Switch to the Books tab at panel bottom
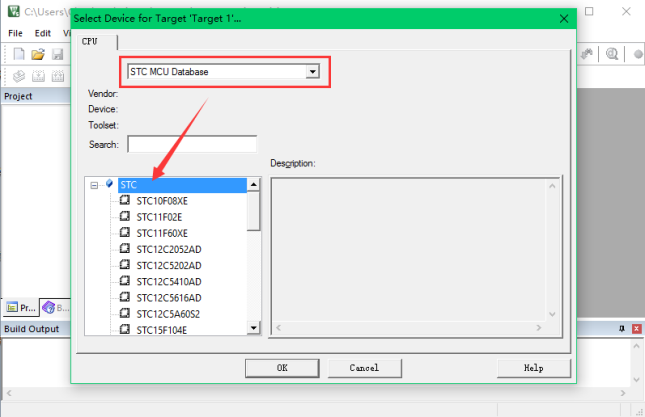The height and width of the screenshot is (417, 645). 56,307
